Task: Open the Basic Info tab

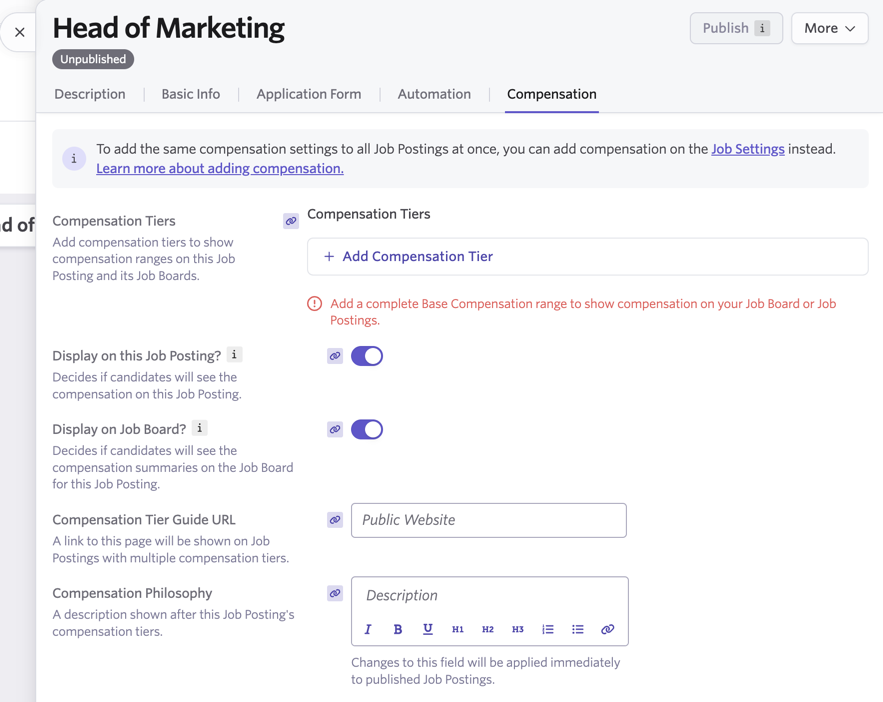Action: [x=191, y=94]
